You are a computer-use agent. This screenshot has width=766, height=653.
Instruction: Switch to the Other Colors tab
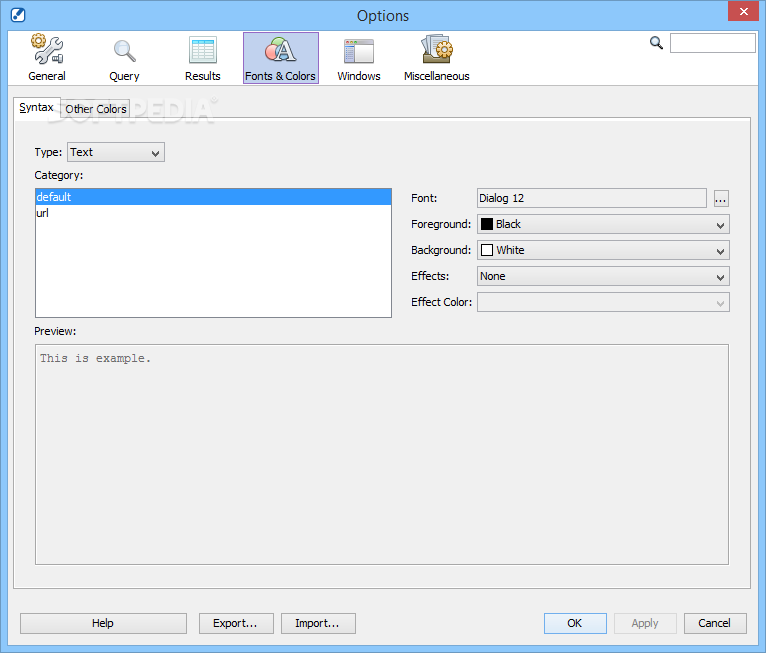(96, 109)
